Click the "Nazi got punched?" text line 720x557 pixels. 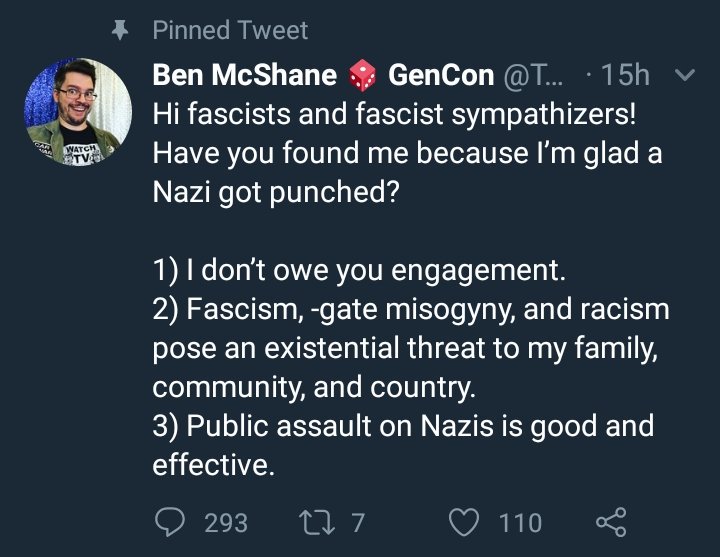[275, 193]
